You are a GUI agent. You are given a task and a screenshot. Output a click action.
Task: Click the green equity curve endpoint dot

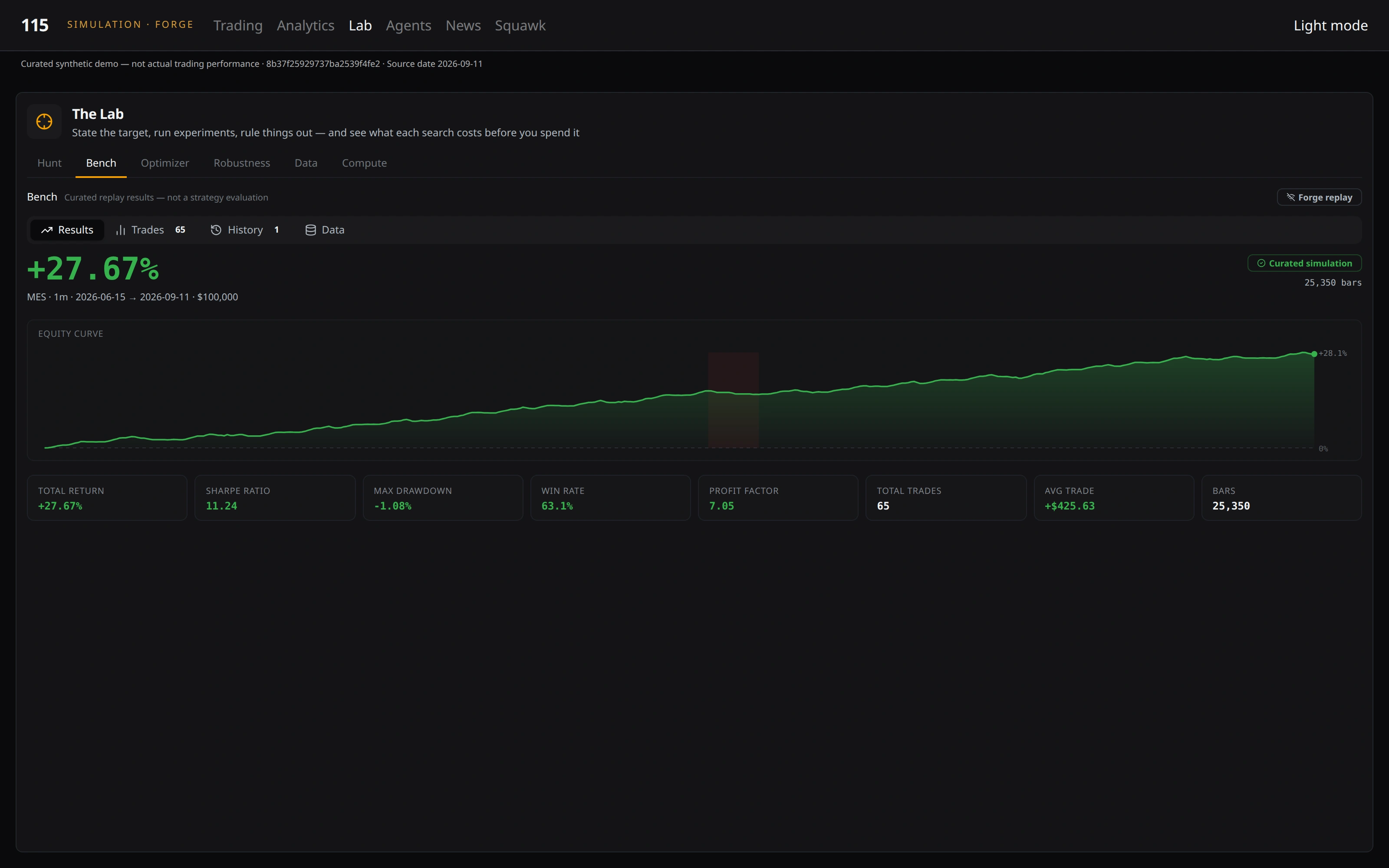(1314, 354)
